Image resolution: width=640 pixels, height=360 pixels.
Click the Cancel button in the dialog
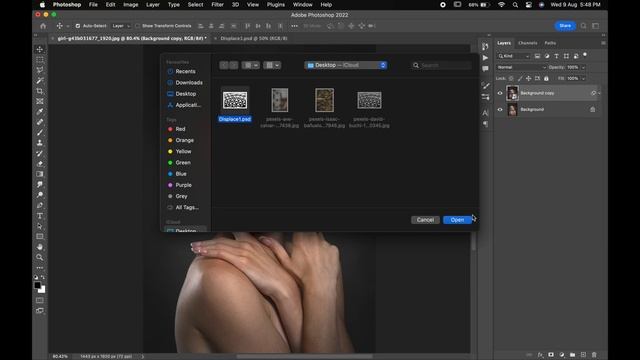click(x=425, y=220)
